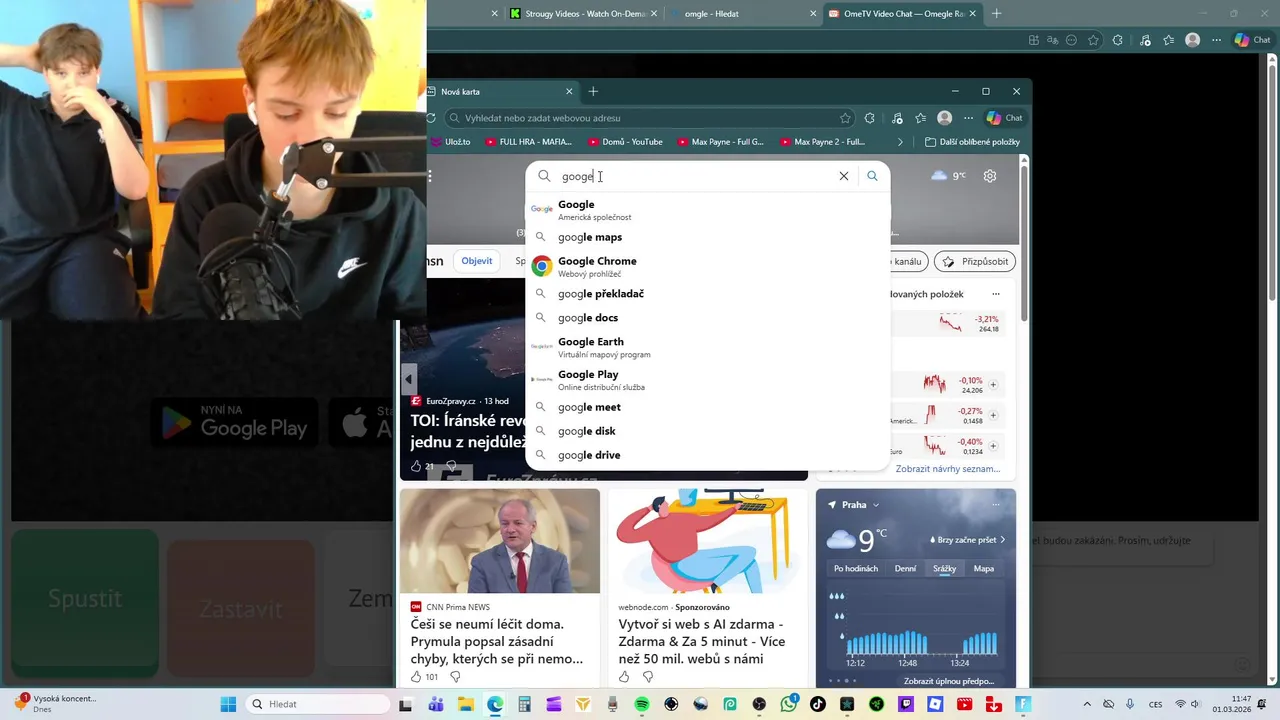
Task: Click the blue search magnifier button
Action: tap(872, 176)
